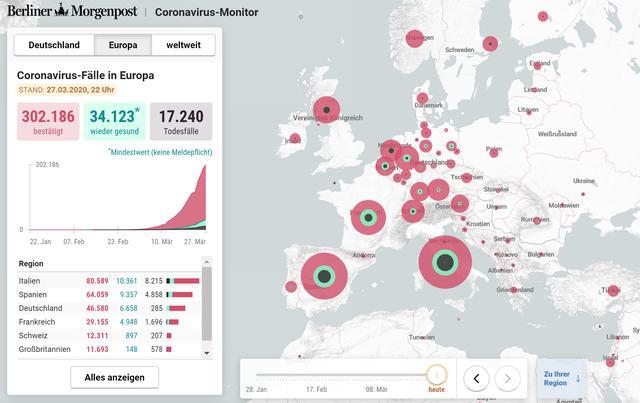Click the Alles anzeigen button
This screenshot has width=640, height=403.
[x=114, y=377]
